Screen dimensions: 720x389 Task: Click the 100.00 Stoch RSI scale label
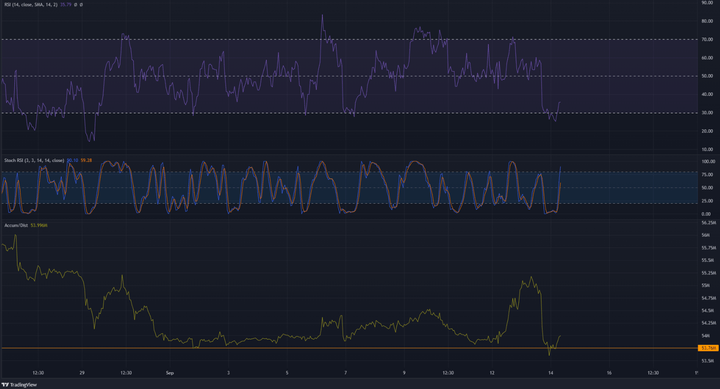pos(708,162)
